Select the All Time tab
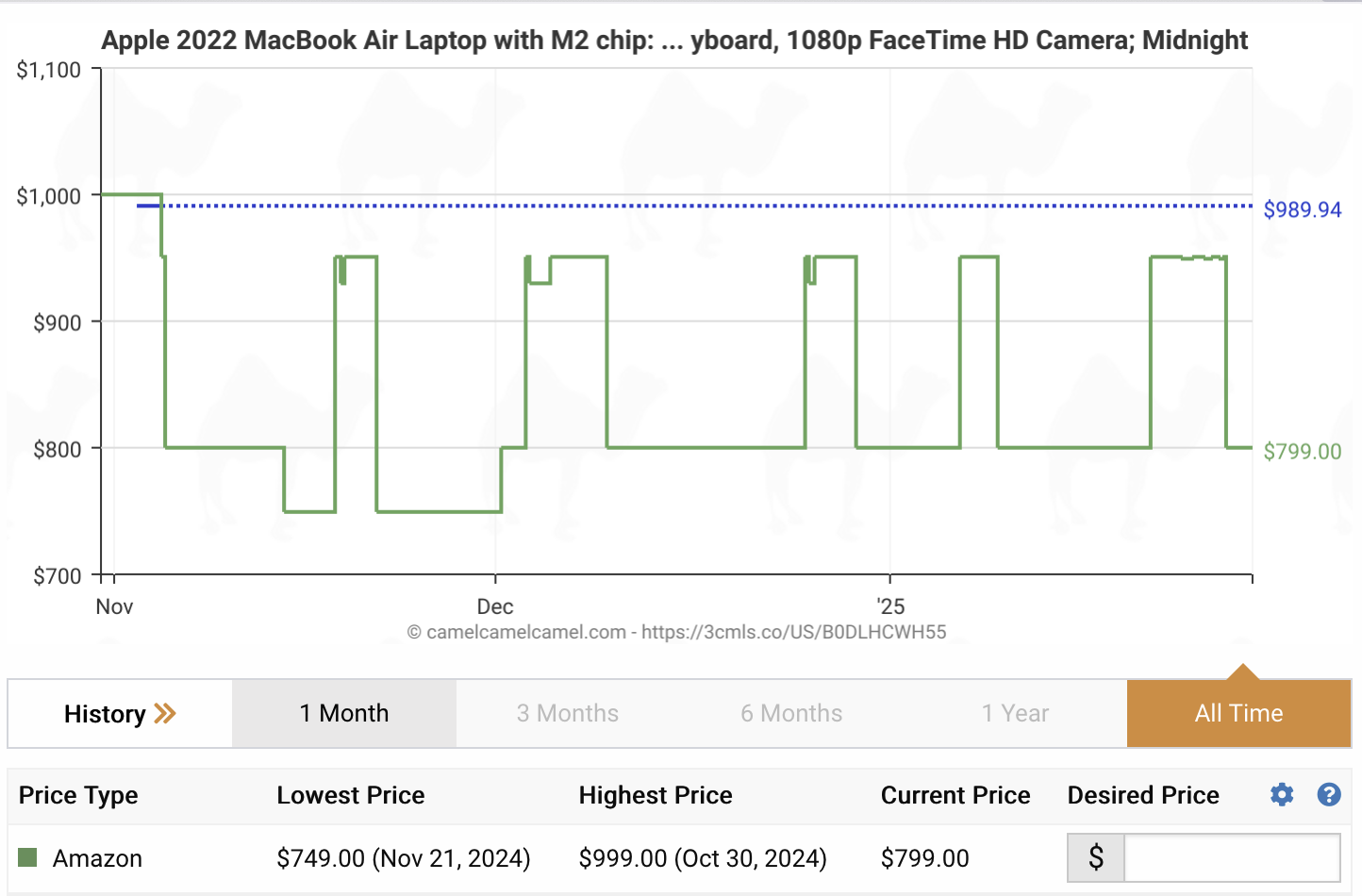This screenshot has height=896, width=1362. [1238, 713]
